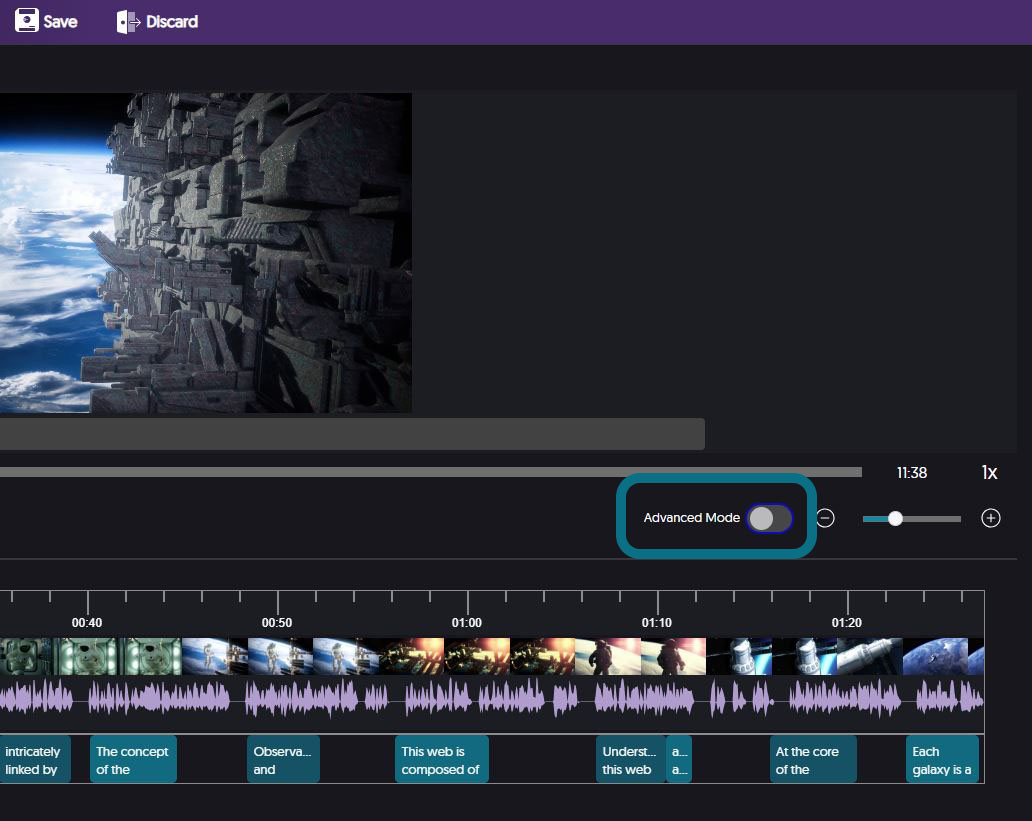
Task: Click the 11:38 duration display
Action: tap(911, 472)
